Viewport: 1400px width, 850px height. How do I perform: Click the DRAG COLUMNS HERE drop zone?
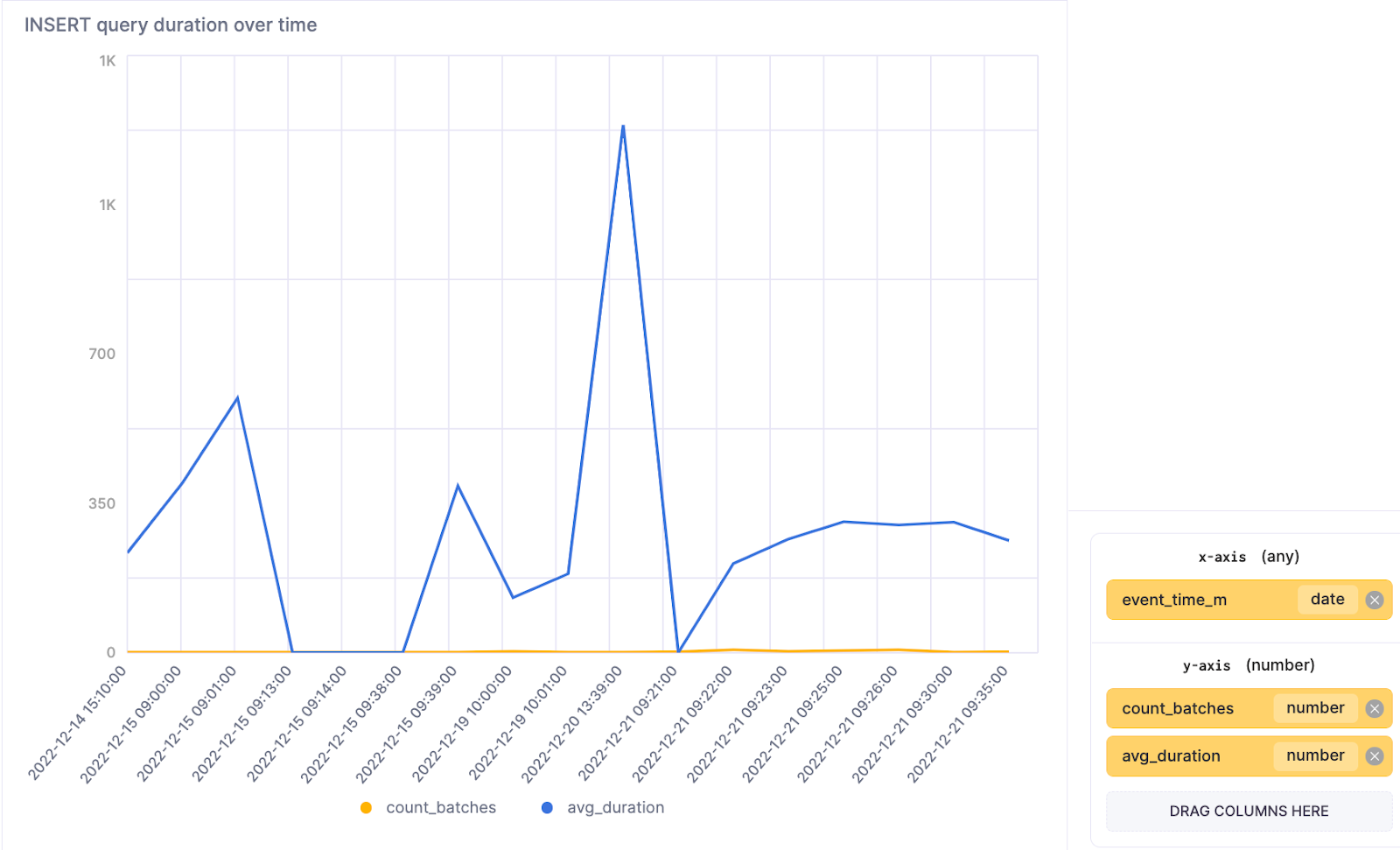point(1249,811)
